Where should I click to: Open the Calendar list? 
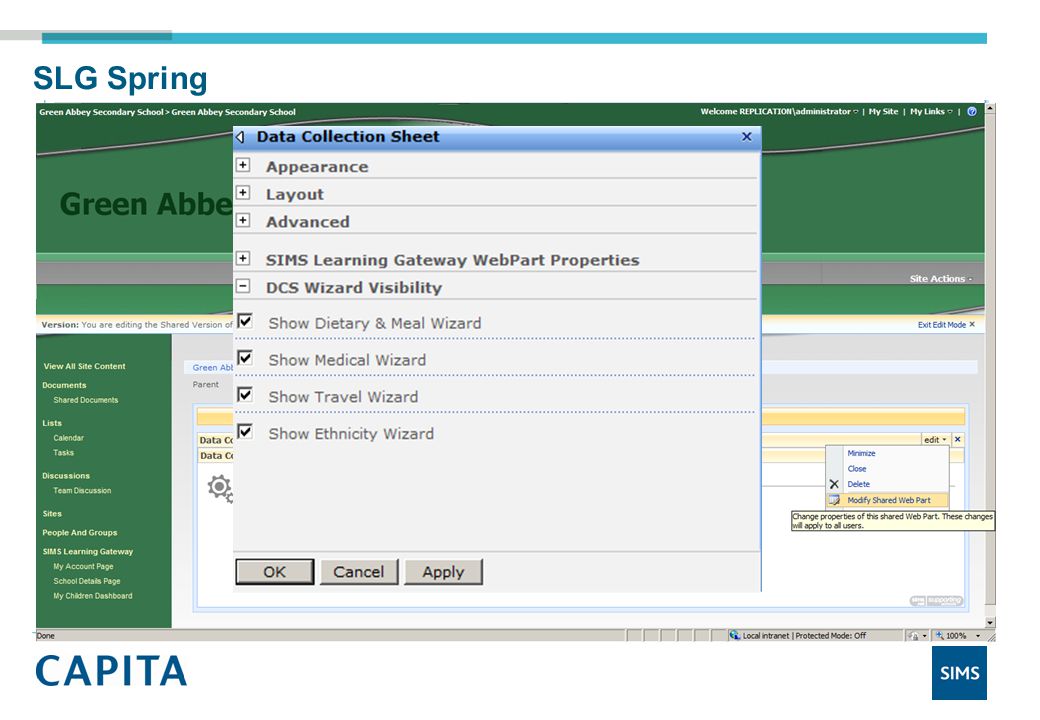click(68, 438)
